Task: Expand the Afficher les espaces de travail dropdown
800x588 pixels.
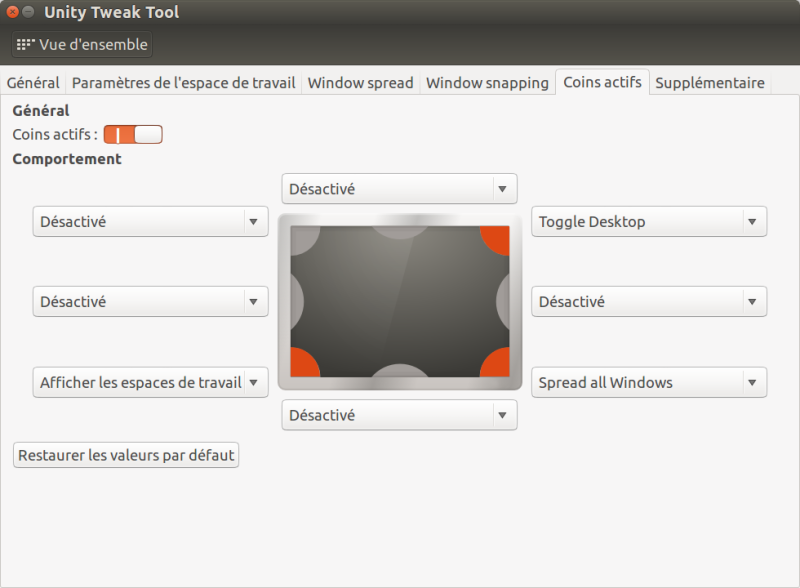Action: coord(151,382)
